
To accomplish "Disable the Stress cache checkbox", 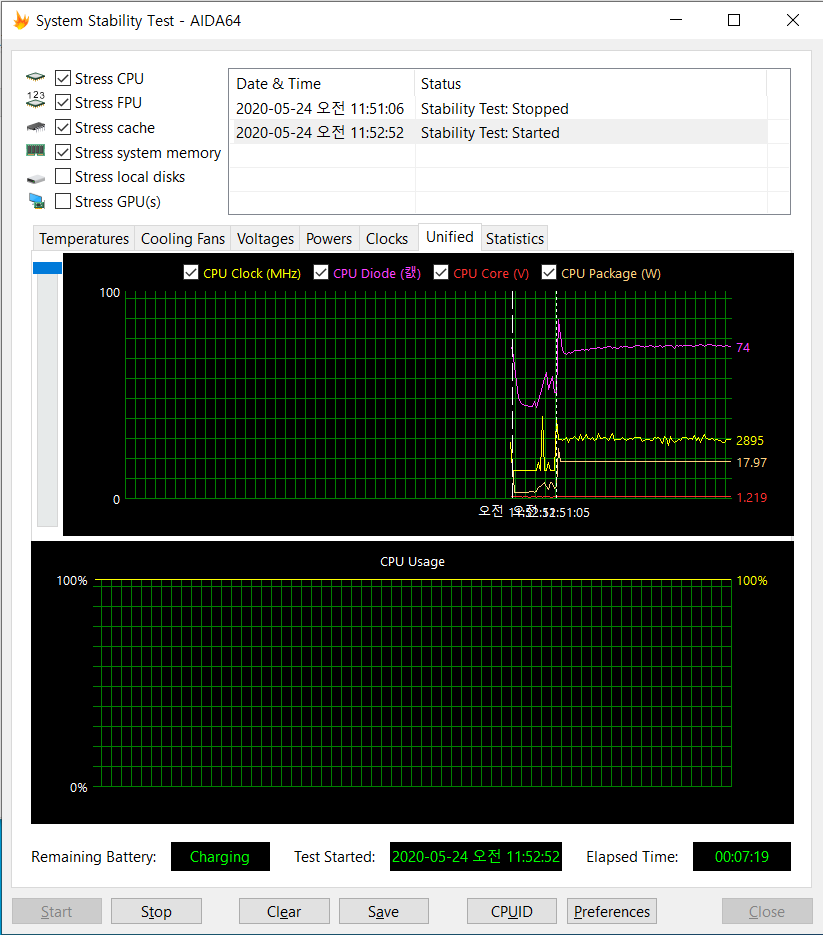I will pos(63,128).
